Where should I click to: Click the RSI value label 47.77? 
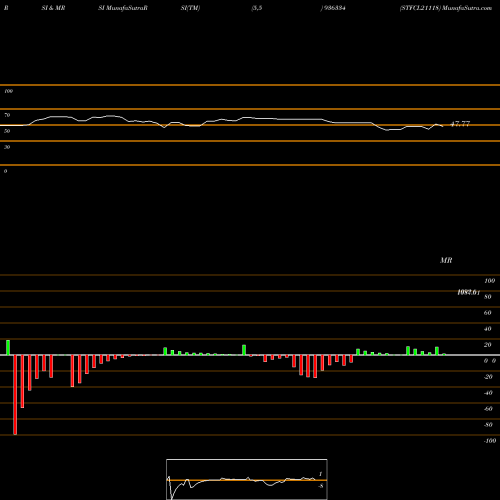tap(460, 124)
